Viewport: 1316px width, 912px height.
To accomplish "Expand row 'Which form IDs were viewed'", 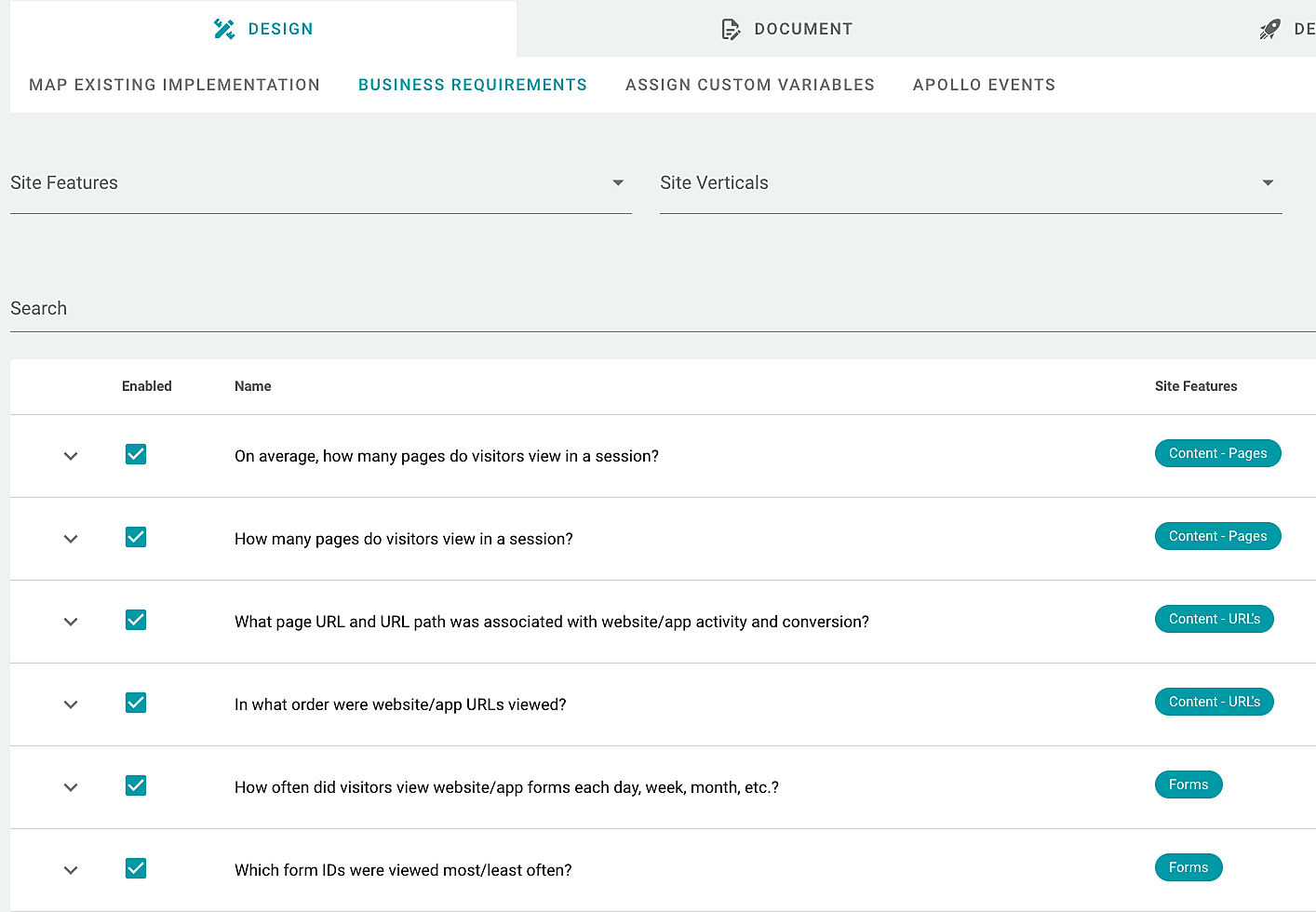I will (71, 870).
